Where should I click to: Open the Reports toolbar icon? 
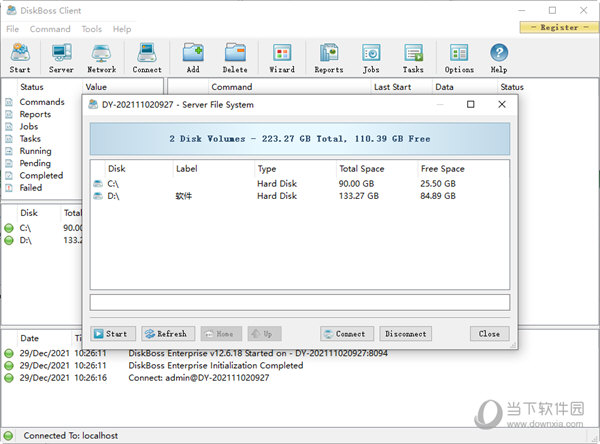[x=329, y=58]
